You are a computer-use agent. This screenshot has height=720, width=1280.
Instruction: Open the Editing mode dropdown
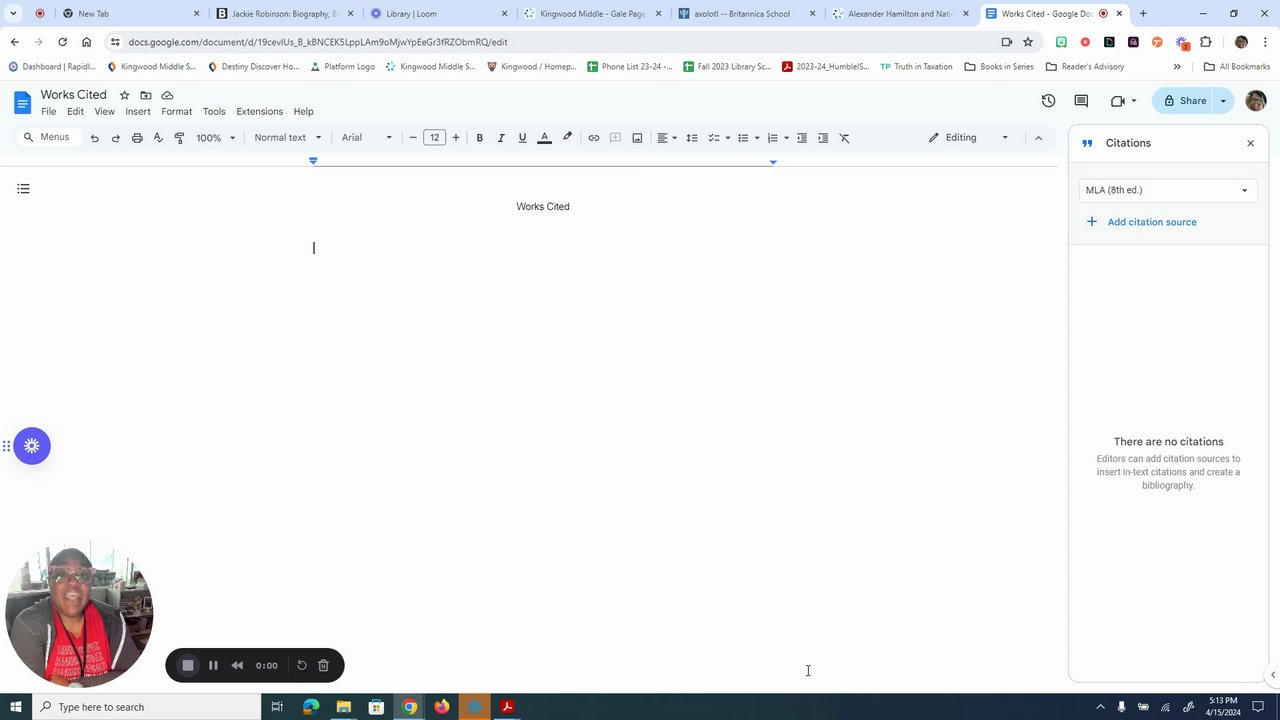[x=968, y=138]
